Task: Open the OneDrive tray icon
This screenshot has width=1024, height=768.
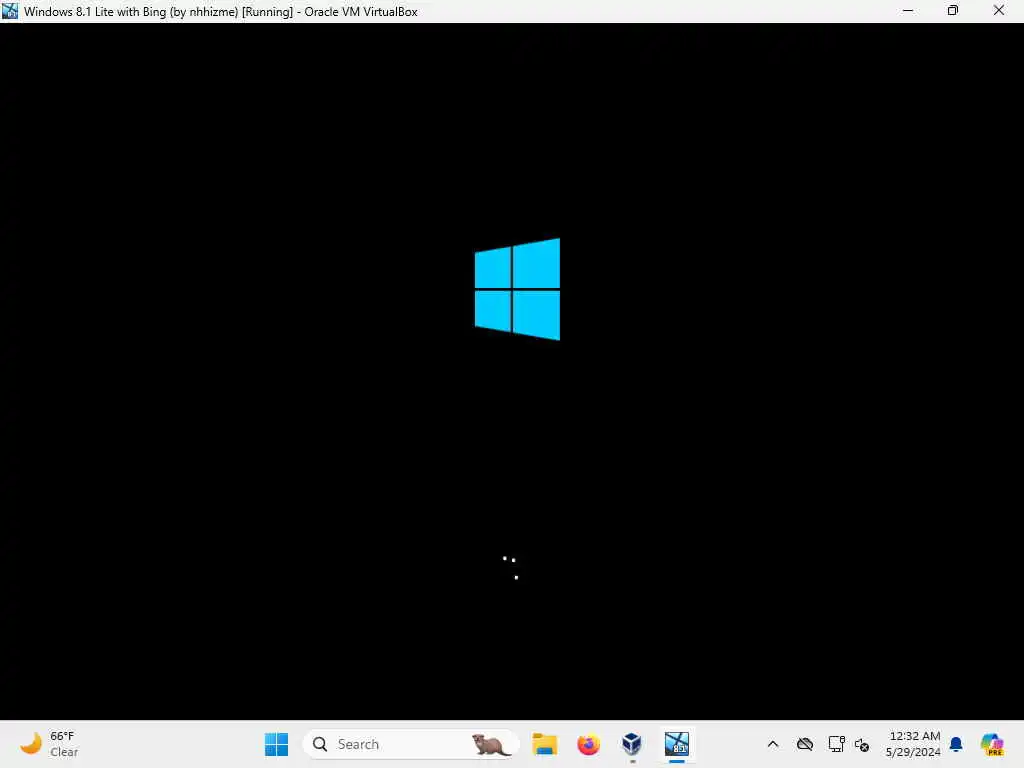Action: tap(805, 744)
